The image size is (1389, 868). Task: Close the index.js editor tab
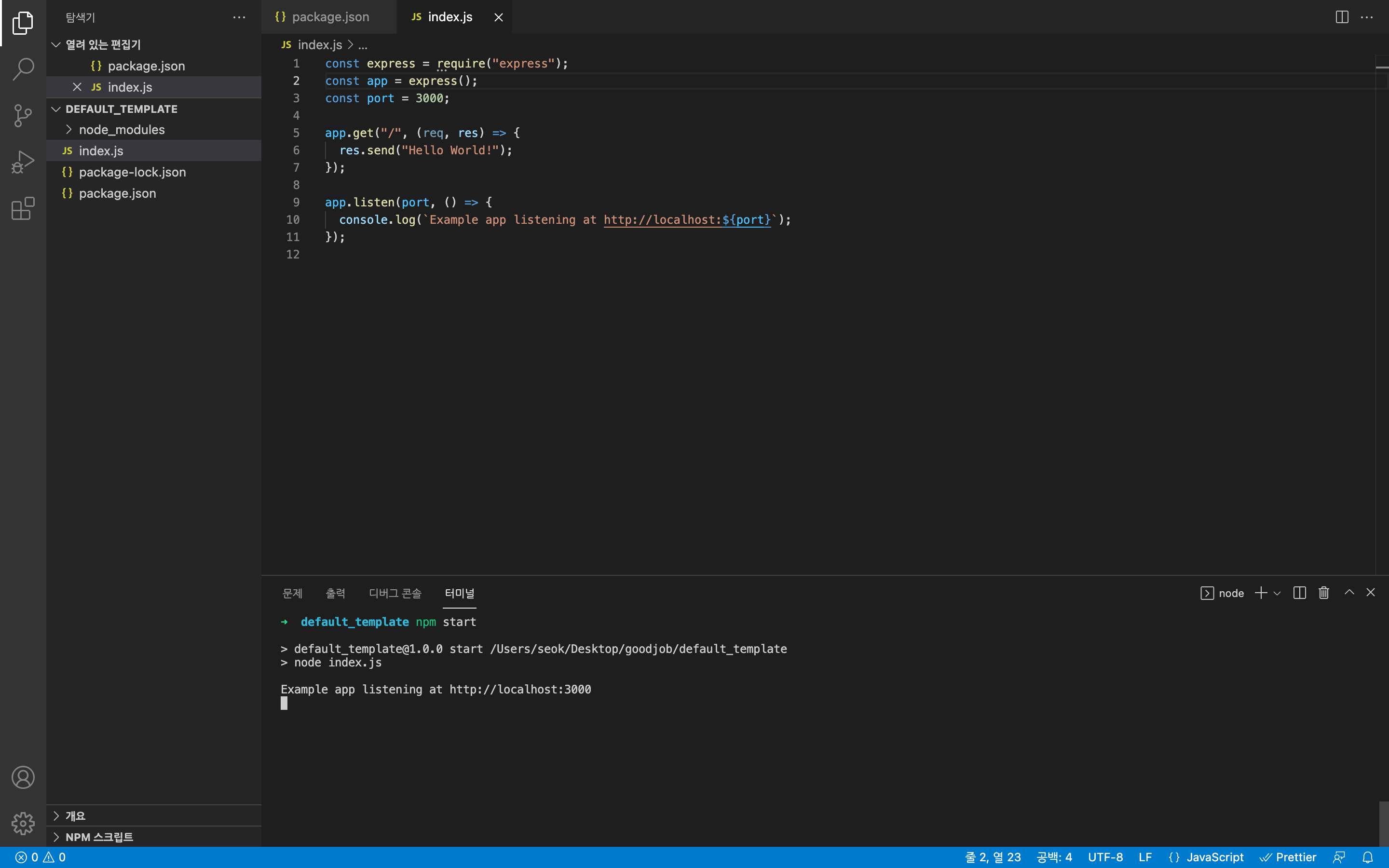pyautogui.click(x=499, y=17)
